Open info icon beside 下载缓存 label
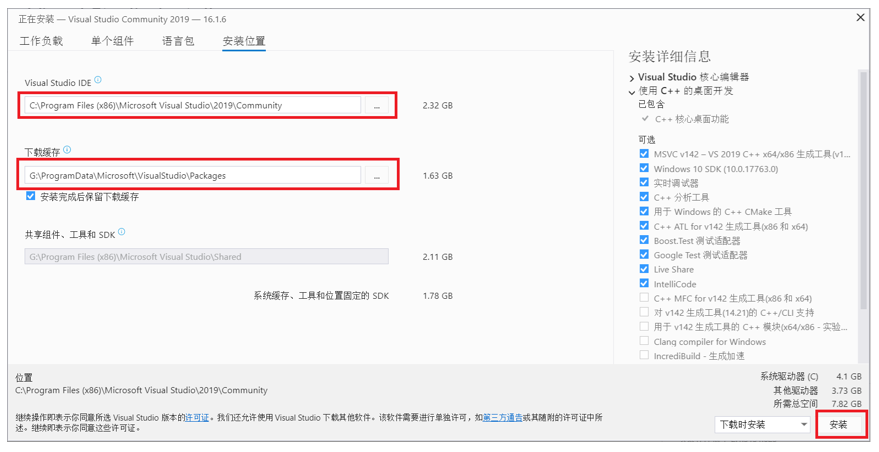Image resolution: width=879 pixels, height=452 pixels. pos(67,150)
